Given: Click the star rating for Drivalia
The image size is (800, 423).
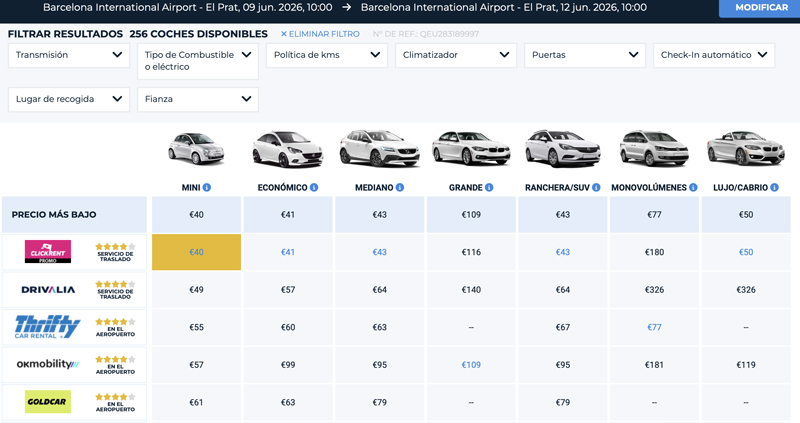Looking at the screenshot, I should coord(115,285).
